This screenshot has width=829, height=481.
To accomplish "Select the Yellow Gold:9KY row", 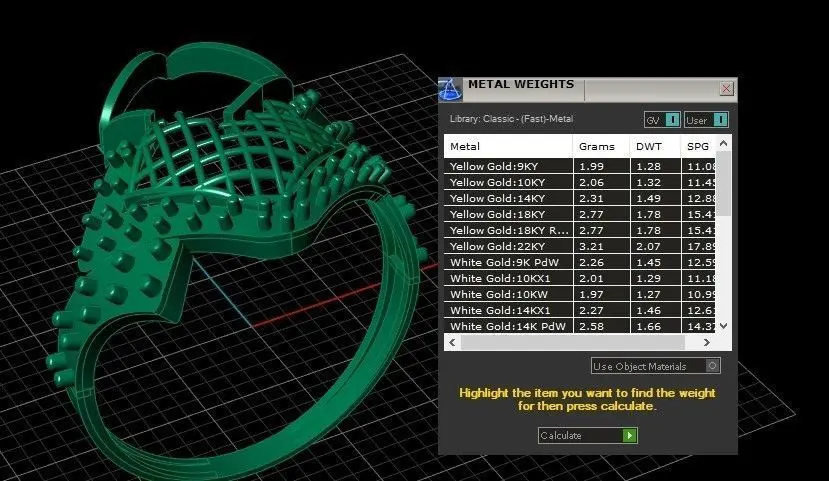I will (x=580, y=166).
